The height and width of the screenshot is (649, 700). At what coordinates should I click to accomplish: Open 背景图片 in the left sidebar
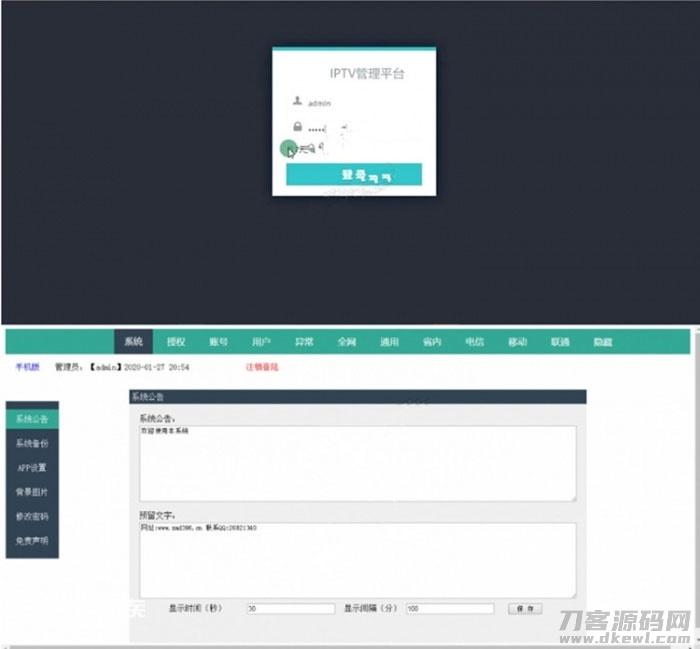(x=32, y=492)
